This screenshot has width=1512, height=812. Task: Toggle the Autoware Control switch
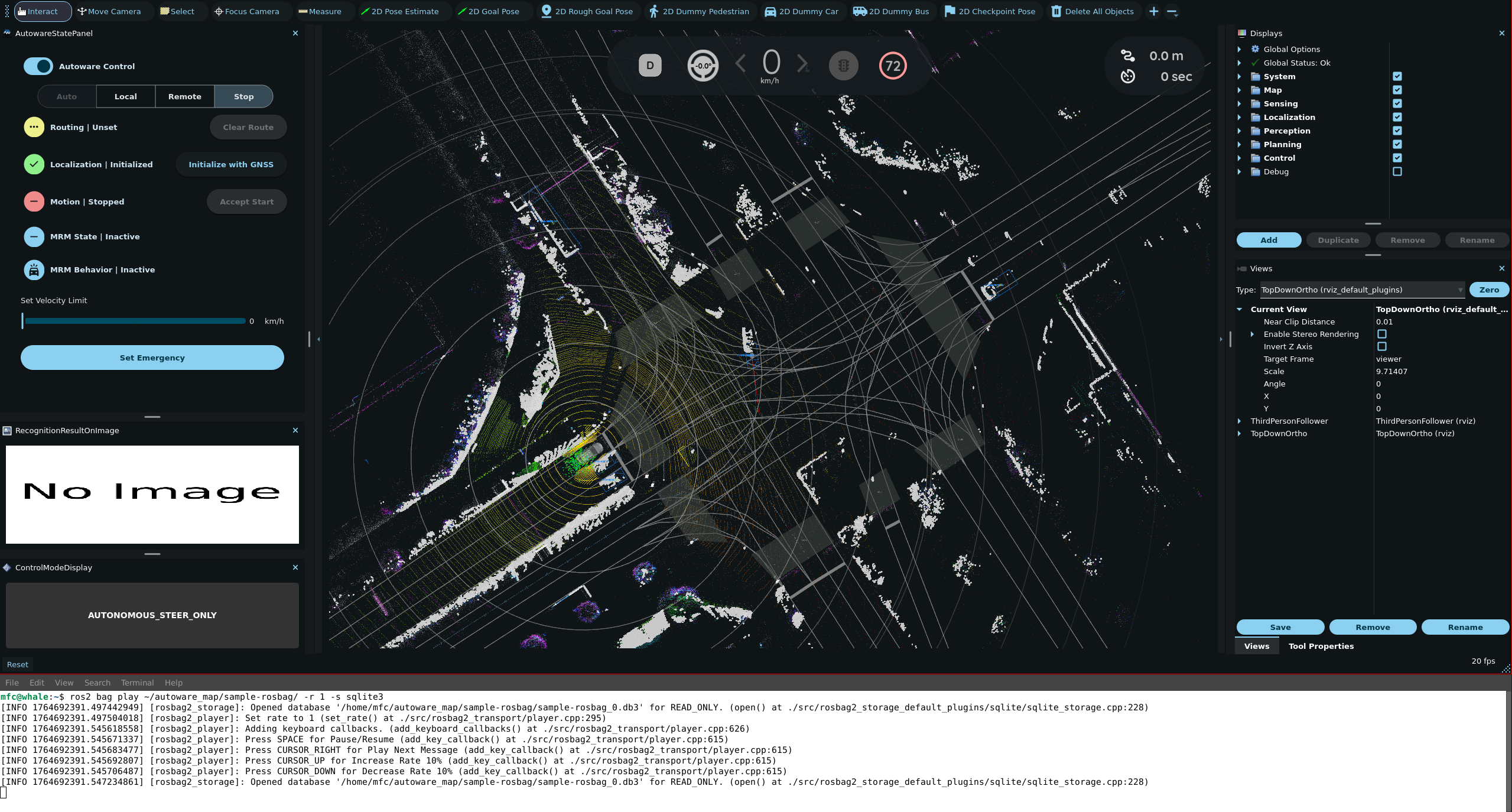click(x=38, y=66)
